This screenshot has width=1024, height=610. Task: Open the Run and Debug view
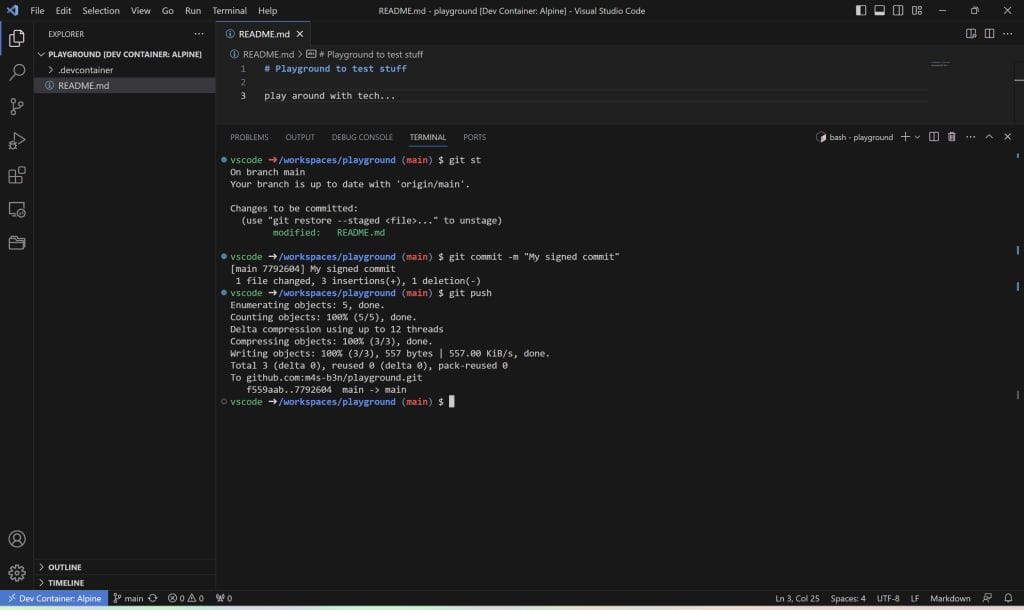click(x=15, y=140)
